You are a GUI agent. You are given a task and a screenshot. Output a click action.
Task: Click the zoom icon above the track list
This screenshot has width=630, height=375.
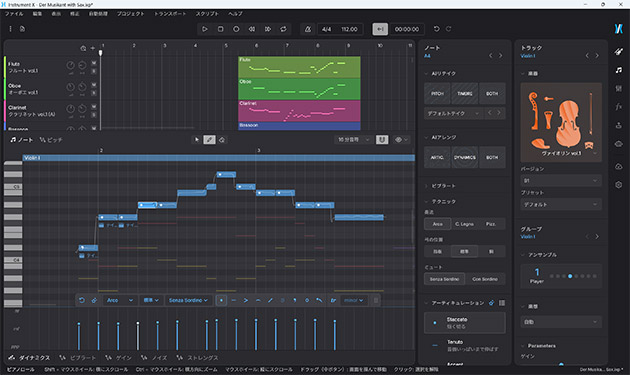pos(83,48)
